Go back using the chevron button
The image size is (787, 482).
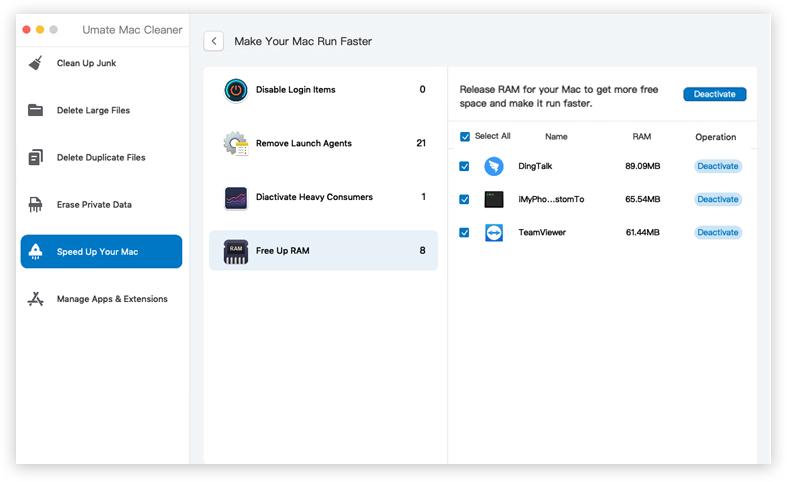point(213,41)
